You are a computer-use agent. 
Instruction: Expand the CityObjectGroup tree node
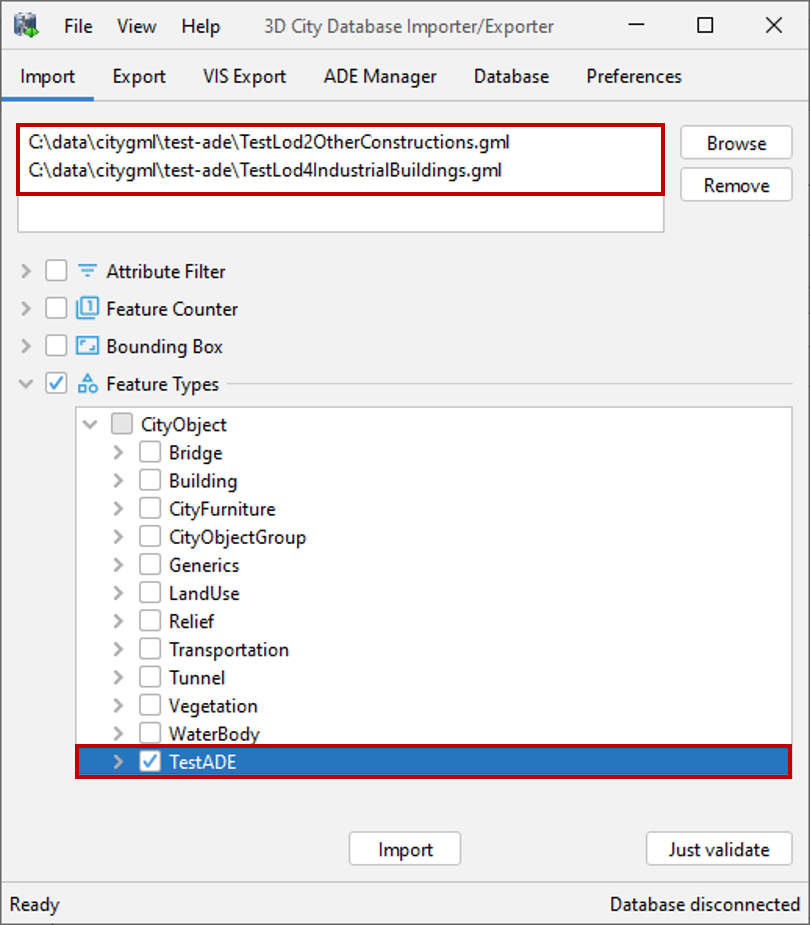(x=118, y=536)
